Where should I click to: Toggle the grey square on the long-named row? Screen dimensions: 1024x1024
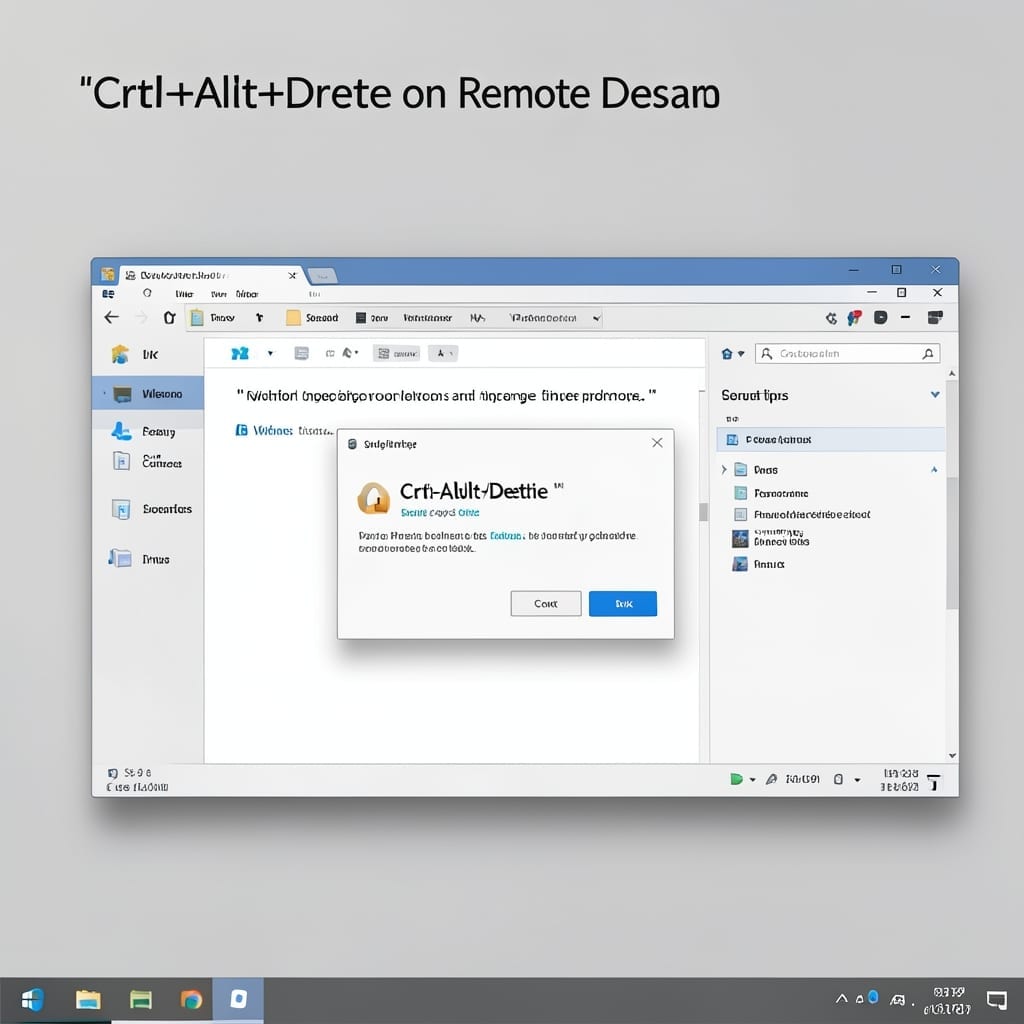(741, 514)
